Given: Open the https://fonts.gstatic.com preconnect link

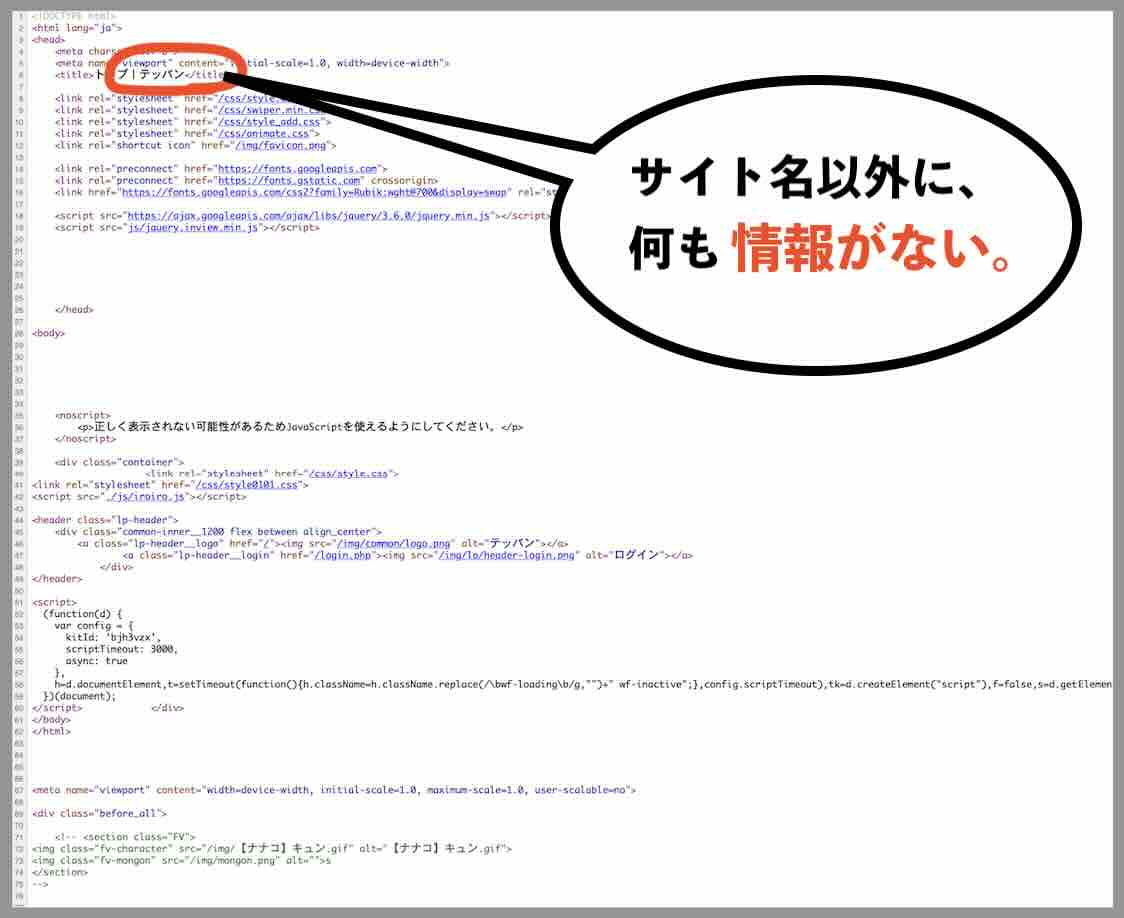Looking at the screenshot, I should tap(290, 179).
